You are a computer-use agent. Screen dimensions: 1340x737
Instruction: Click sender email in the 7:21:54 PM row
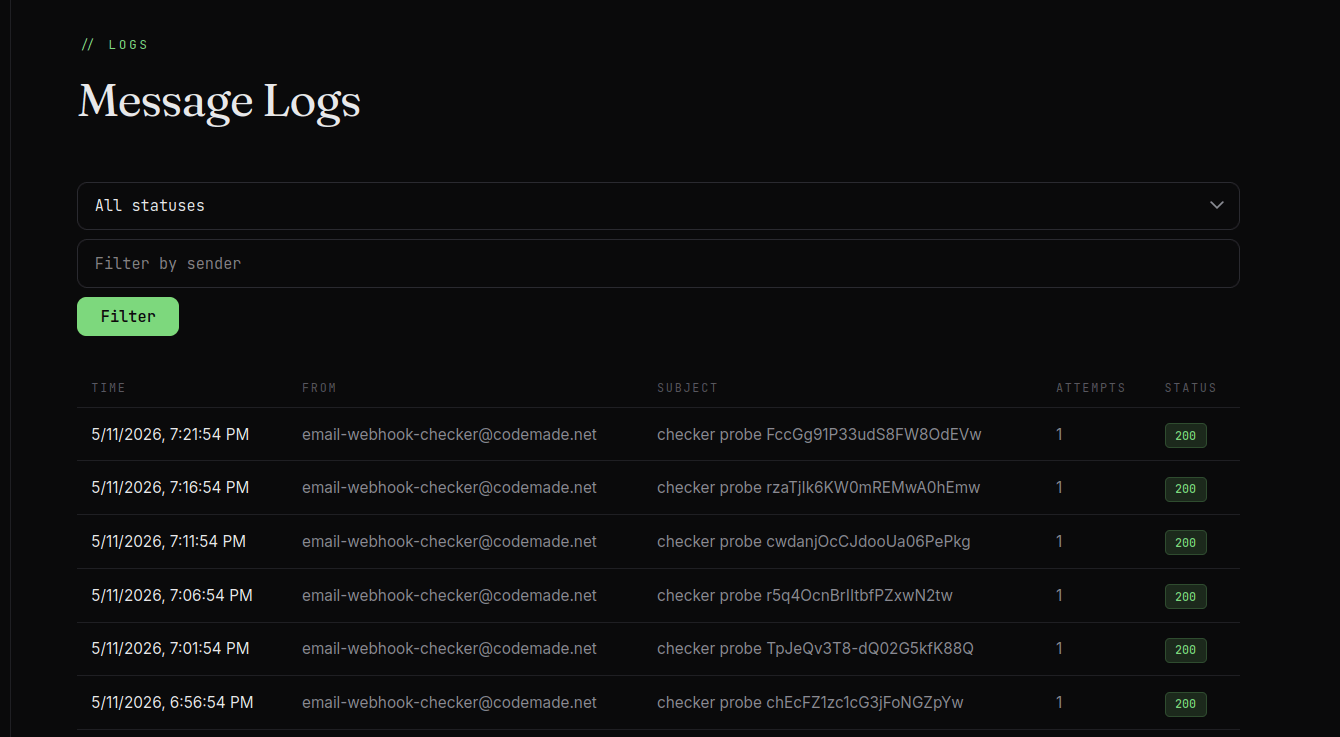[x=449, y=434]
